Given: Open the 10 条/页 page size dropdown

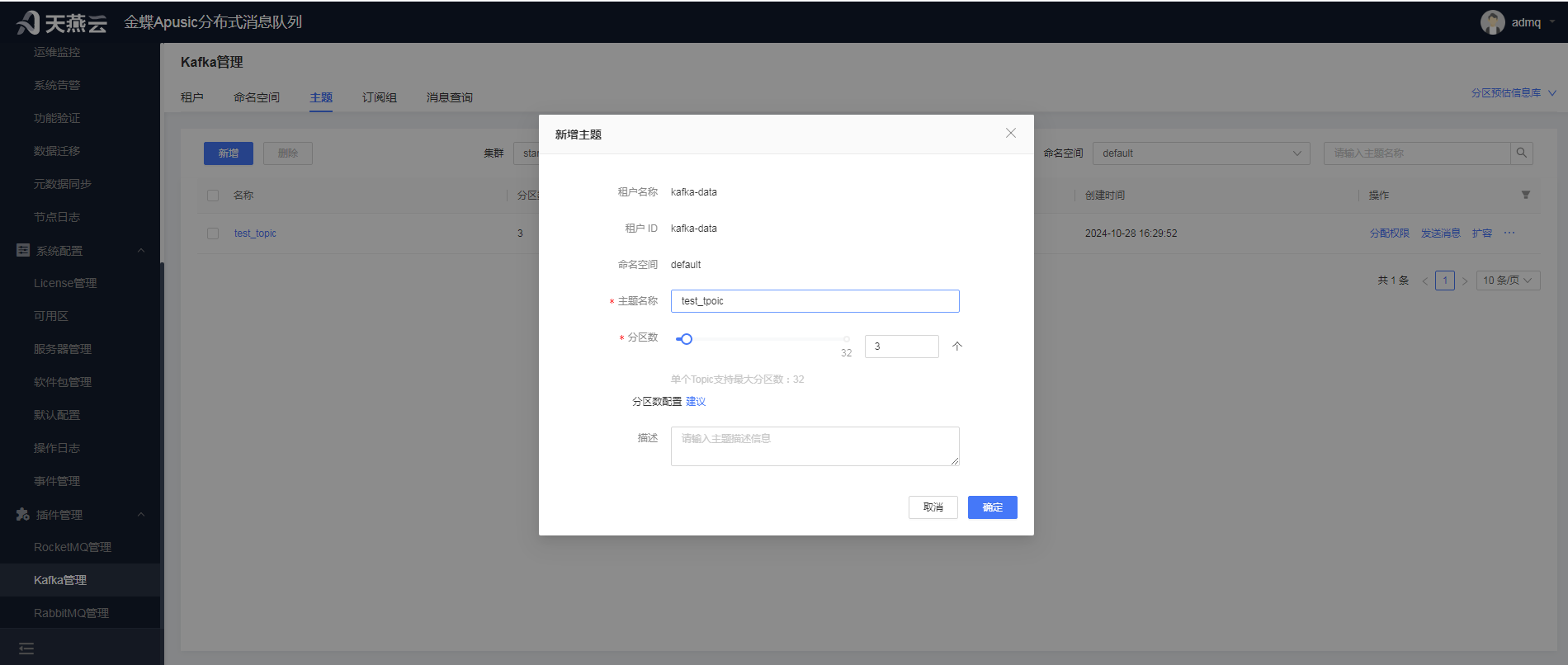Looking at the screenshot, I should point(1509,281).
